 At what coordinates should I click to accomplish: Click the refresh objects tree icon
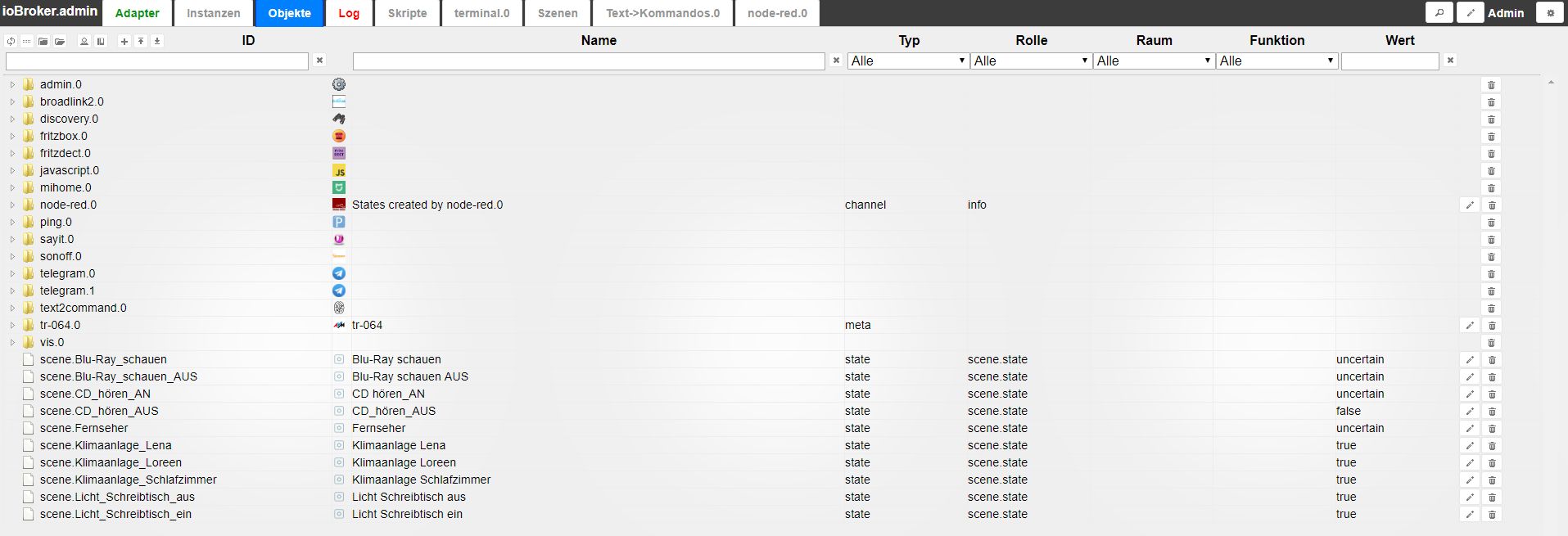click(x=11, y=41)
